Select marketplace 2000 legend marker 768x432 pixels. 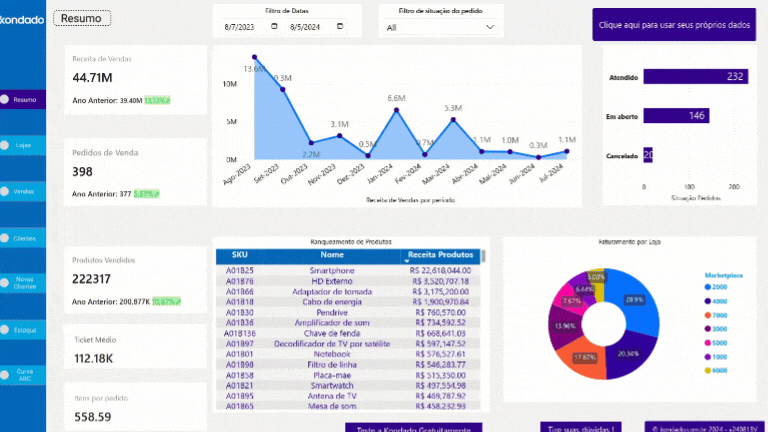click(707, 286)
